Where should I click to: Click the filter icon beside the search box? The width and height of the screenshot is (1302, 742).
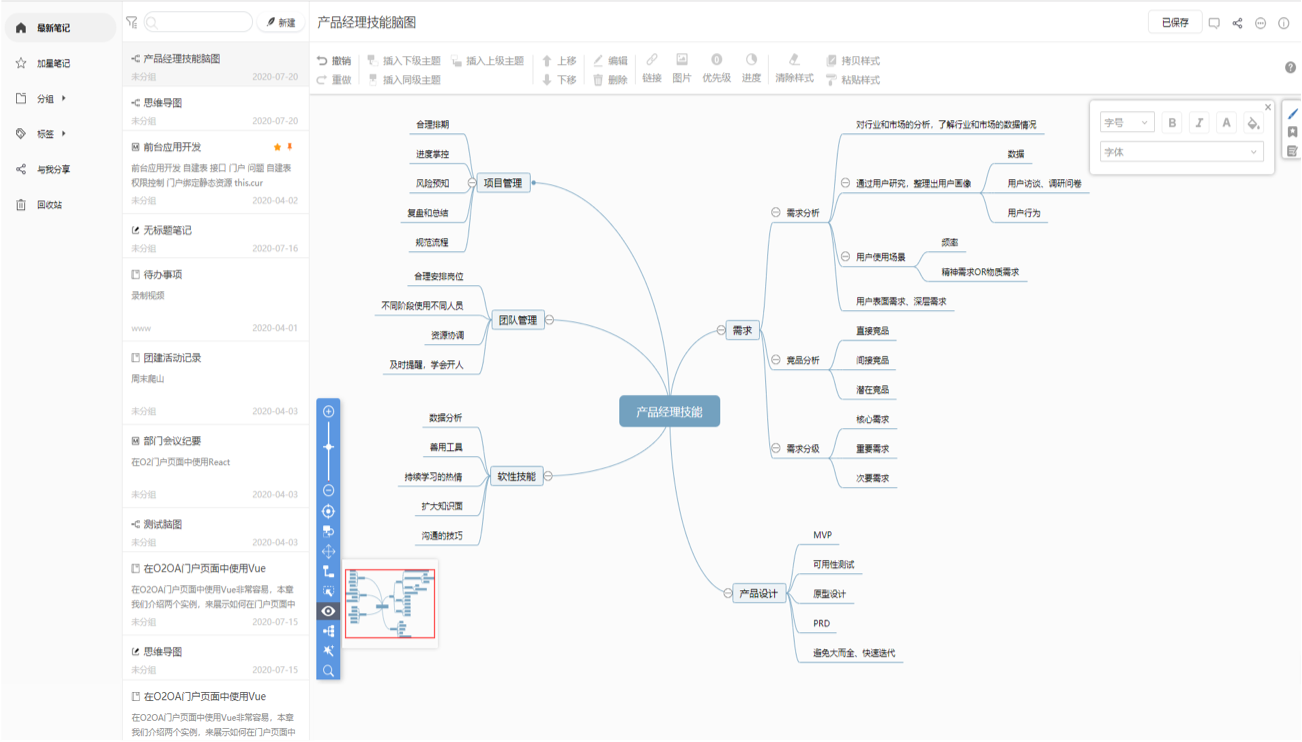[132, 22]
